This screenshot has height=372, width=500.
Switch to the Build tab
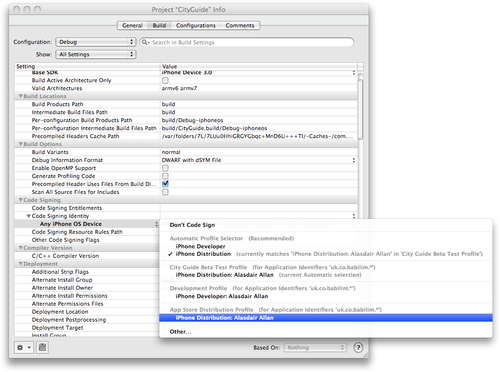pyautogui.click(x=159, y=26)
